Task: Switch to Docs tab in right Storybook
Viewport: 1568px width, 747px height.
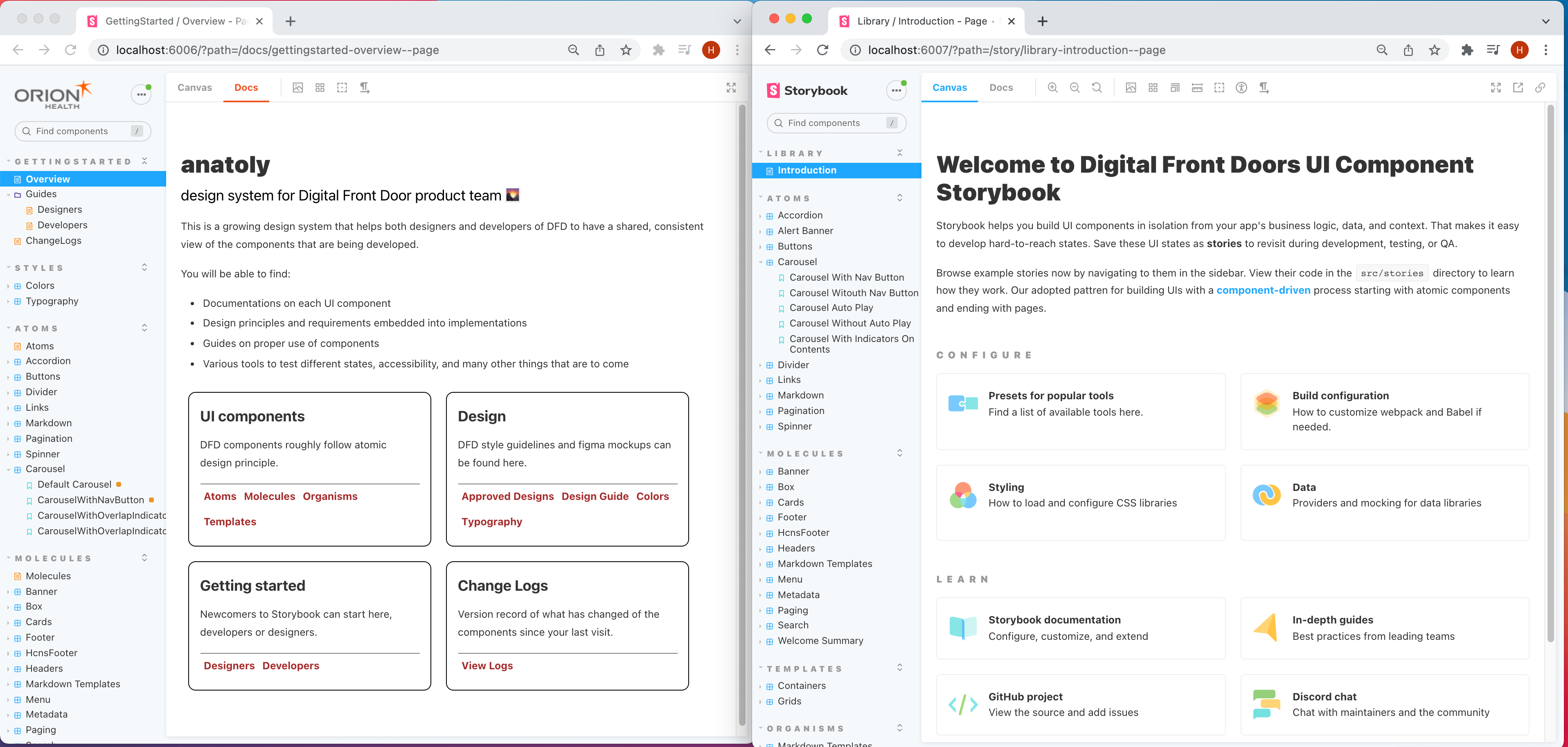Action: tap(1001, 88)
